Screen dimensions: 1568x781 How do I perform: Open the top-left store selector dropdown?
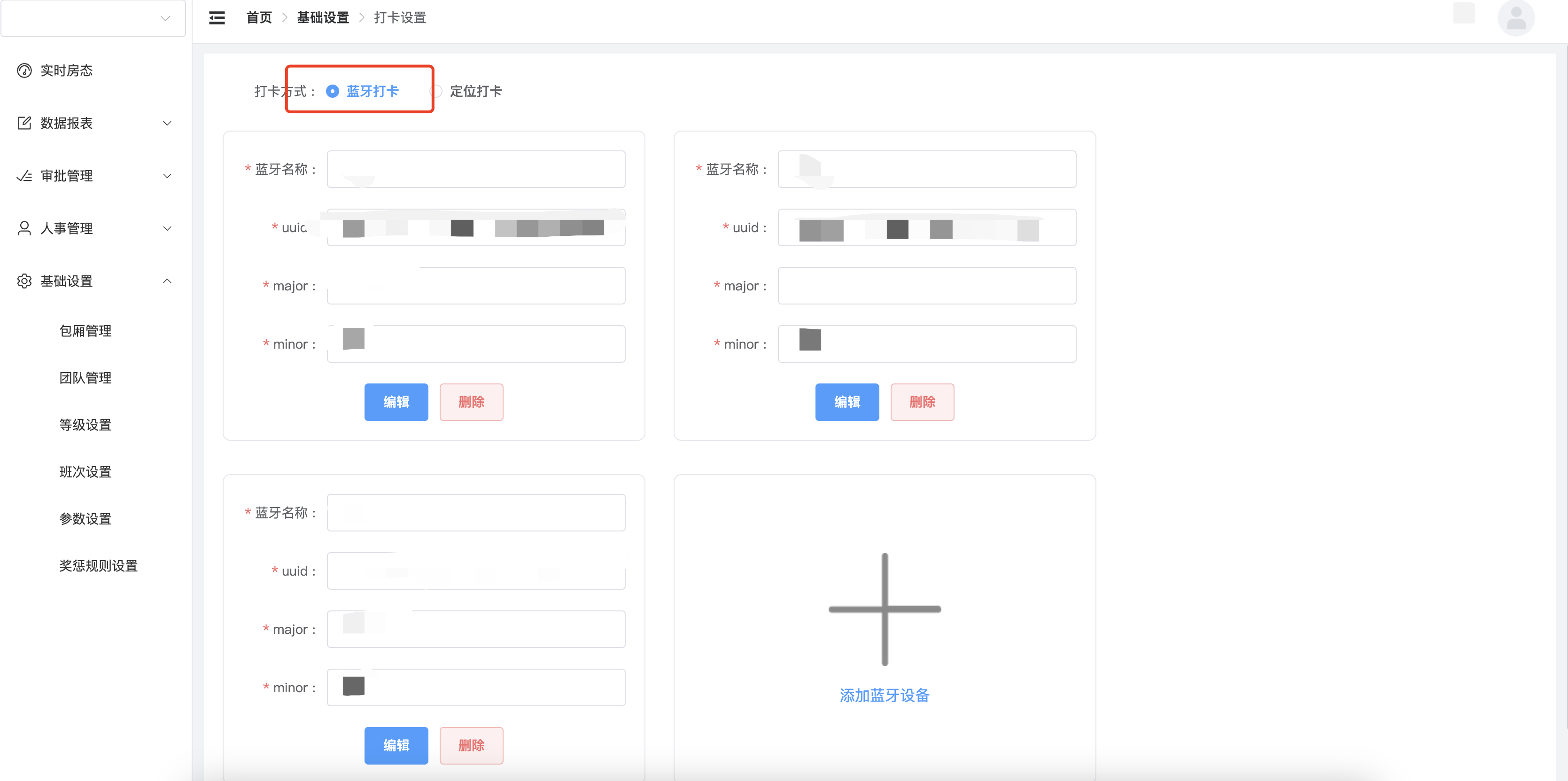tap(93, 18)
